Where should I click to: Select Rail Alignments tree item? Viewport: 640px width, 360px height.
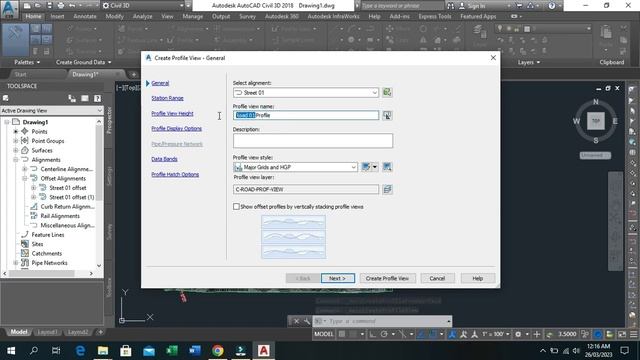point(60,216)
